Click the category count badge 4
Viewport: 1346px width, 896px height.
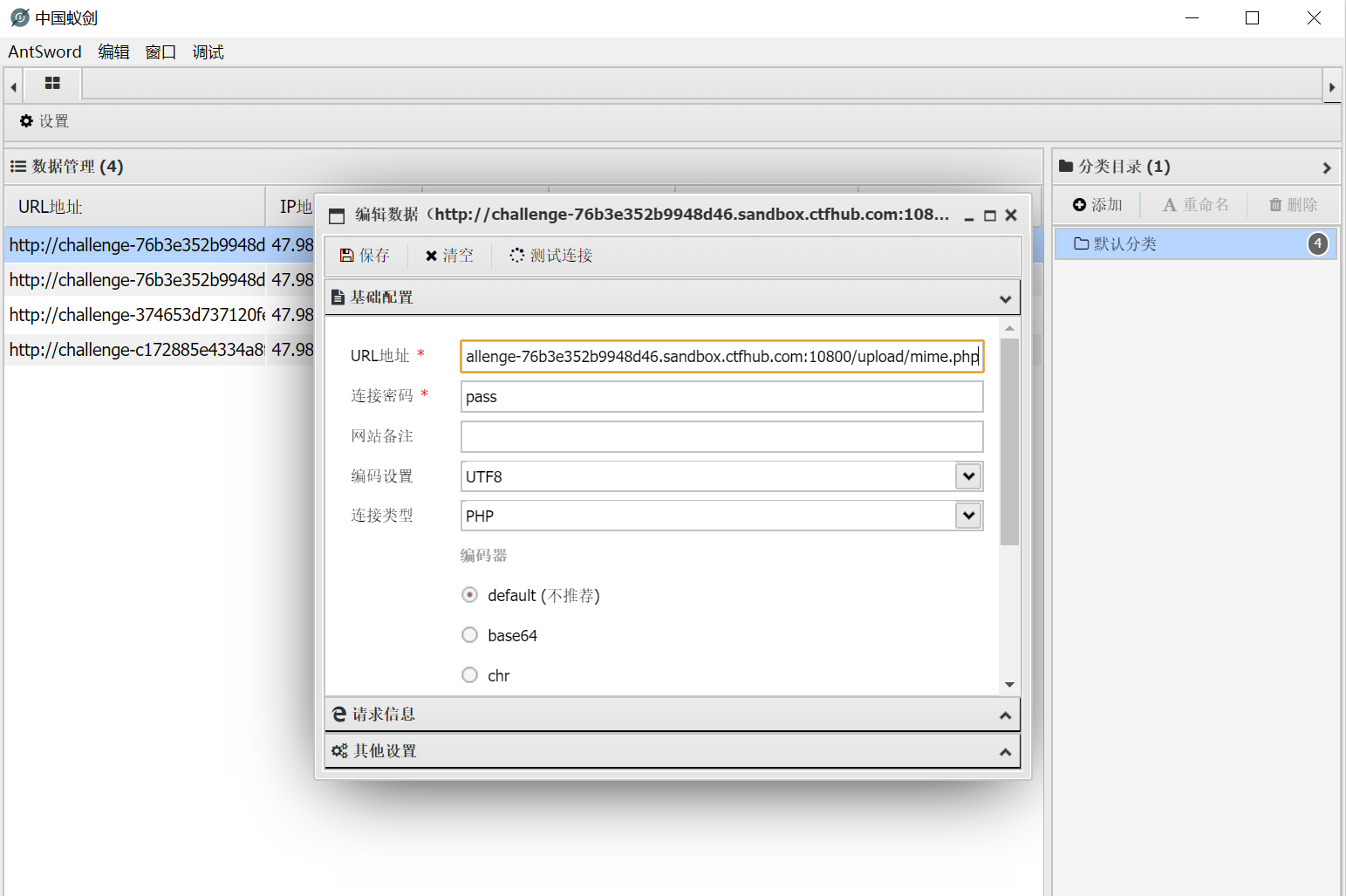click(x=1318, y=244)
